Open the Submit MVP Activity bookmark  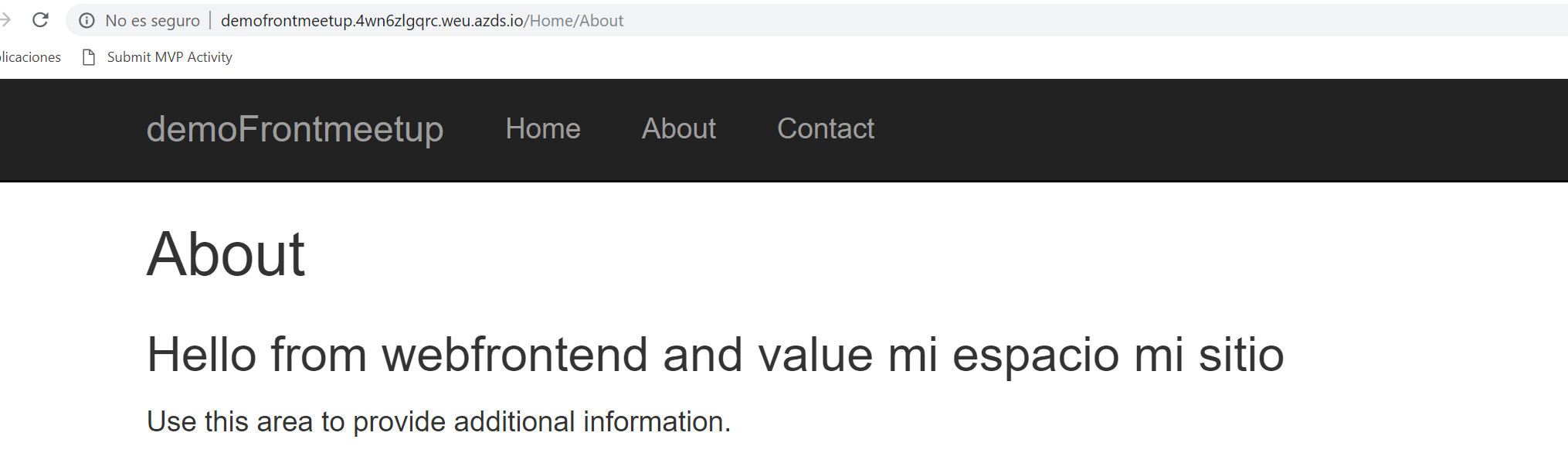(169, 57)
